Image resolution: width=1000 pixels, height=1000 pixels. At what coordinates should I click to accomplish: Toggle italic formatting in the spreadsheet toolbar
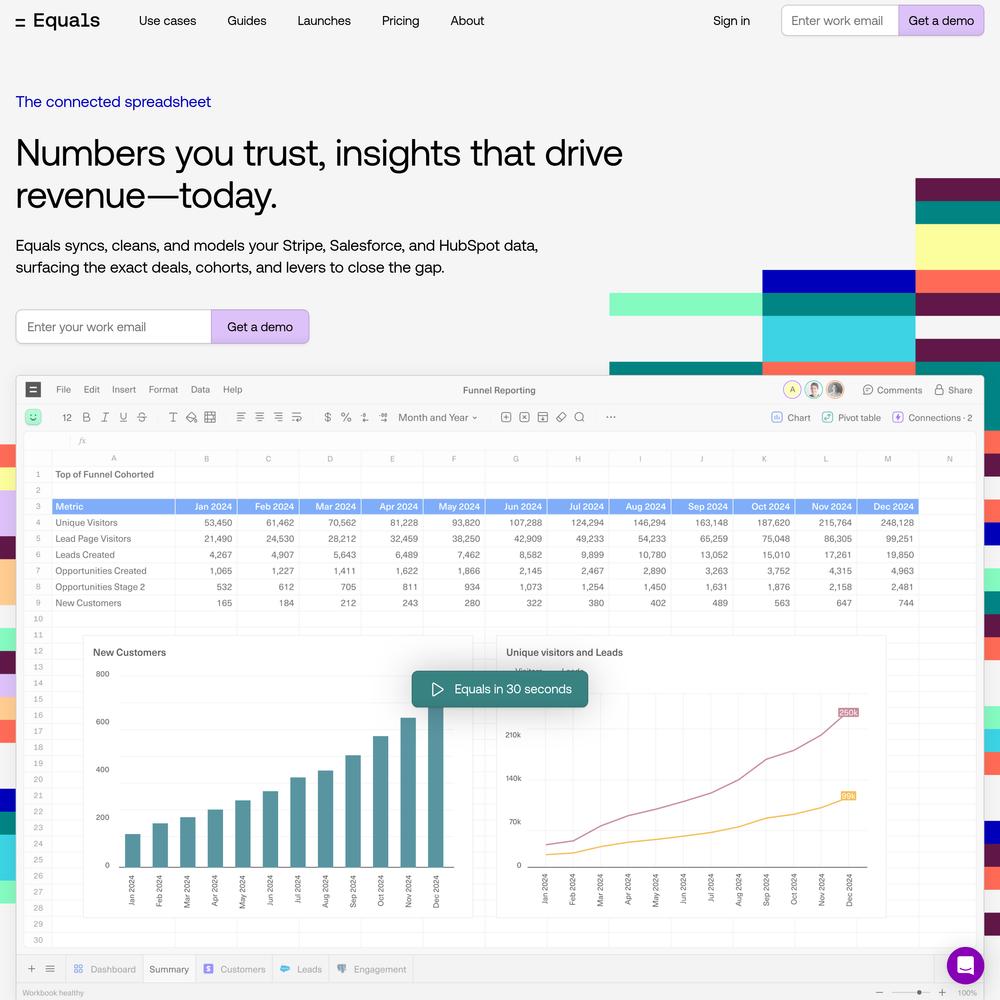pyautogui.click(x=105, y=417)
